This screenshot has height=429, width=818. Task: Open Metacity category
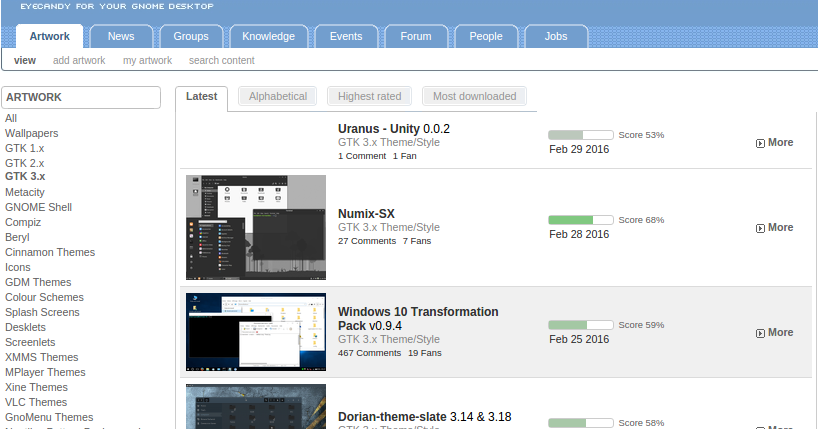pos(25,193)
